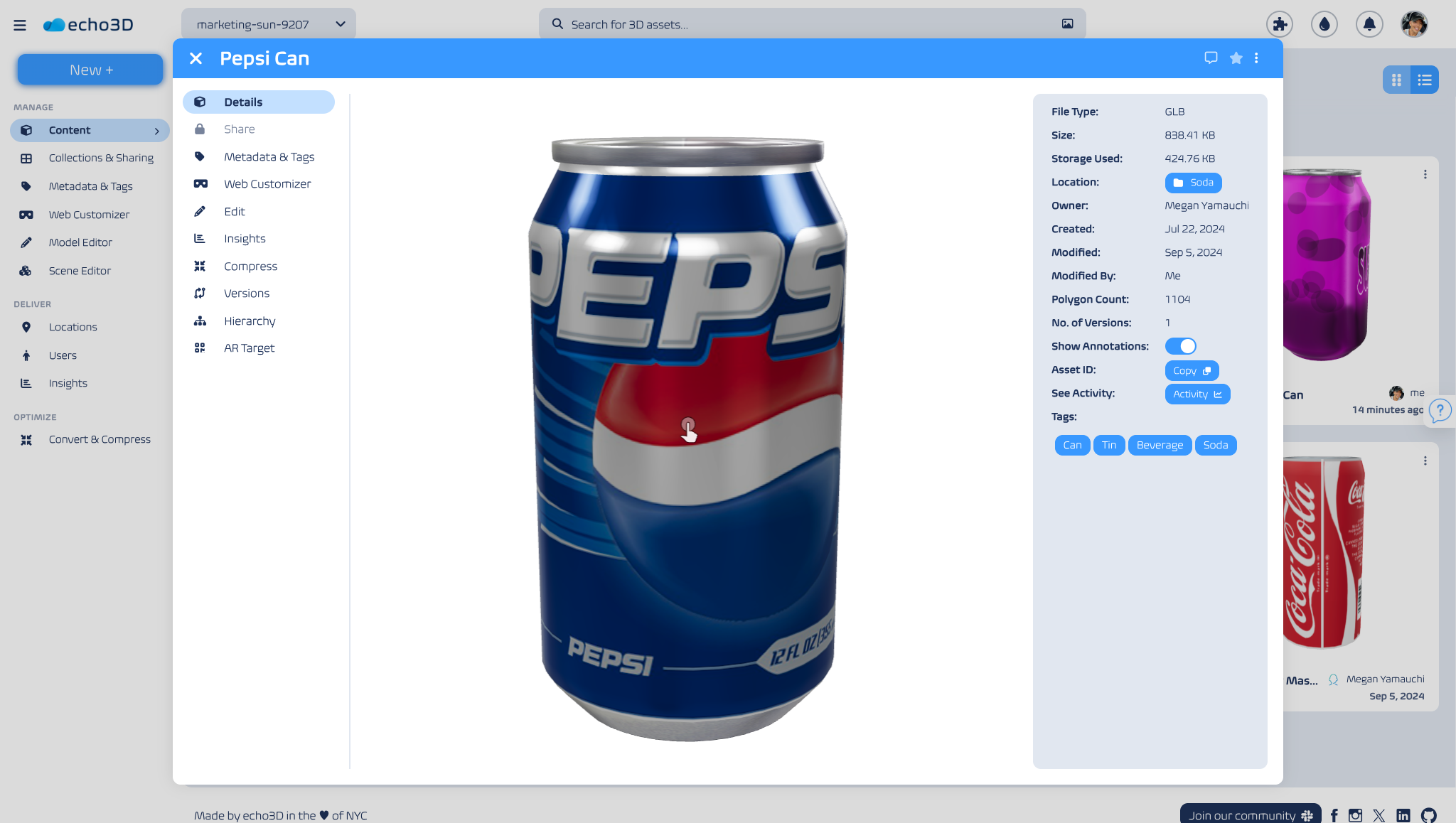
Task: Select the Versions tab
Action: (259, 294)
